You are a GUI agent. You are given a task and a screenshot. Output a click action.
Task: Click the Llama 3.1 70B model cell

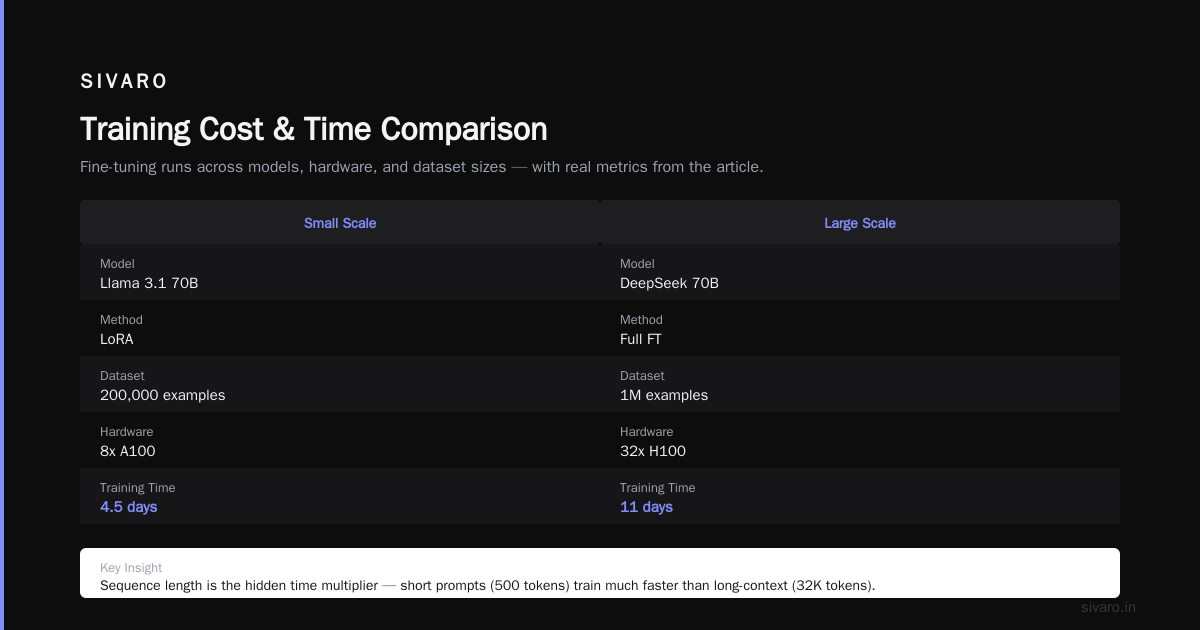tap(340, 273)
